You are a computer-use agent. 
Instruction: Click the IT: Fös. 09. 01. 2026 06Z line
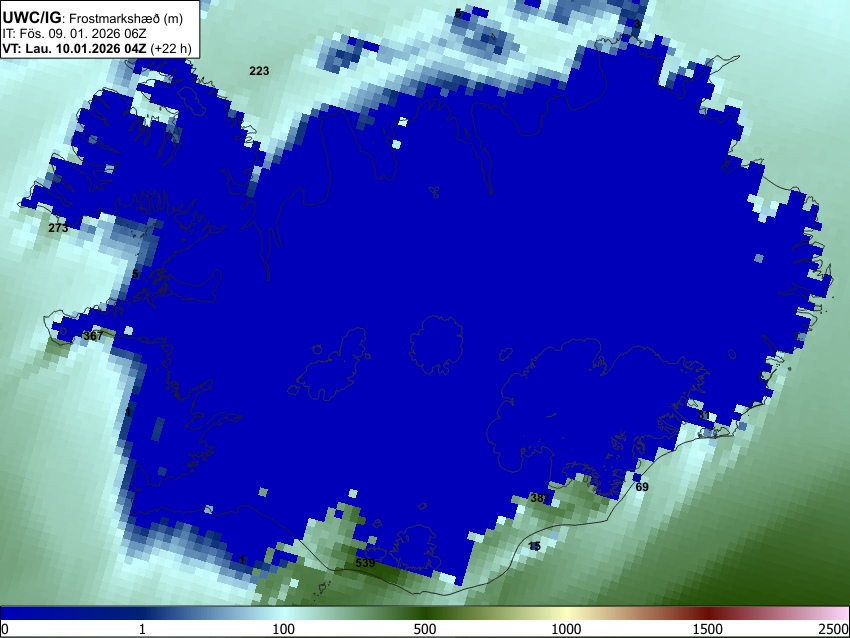click(74, 34)
